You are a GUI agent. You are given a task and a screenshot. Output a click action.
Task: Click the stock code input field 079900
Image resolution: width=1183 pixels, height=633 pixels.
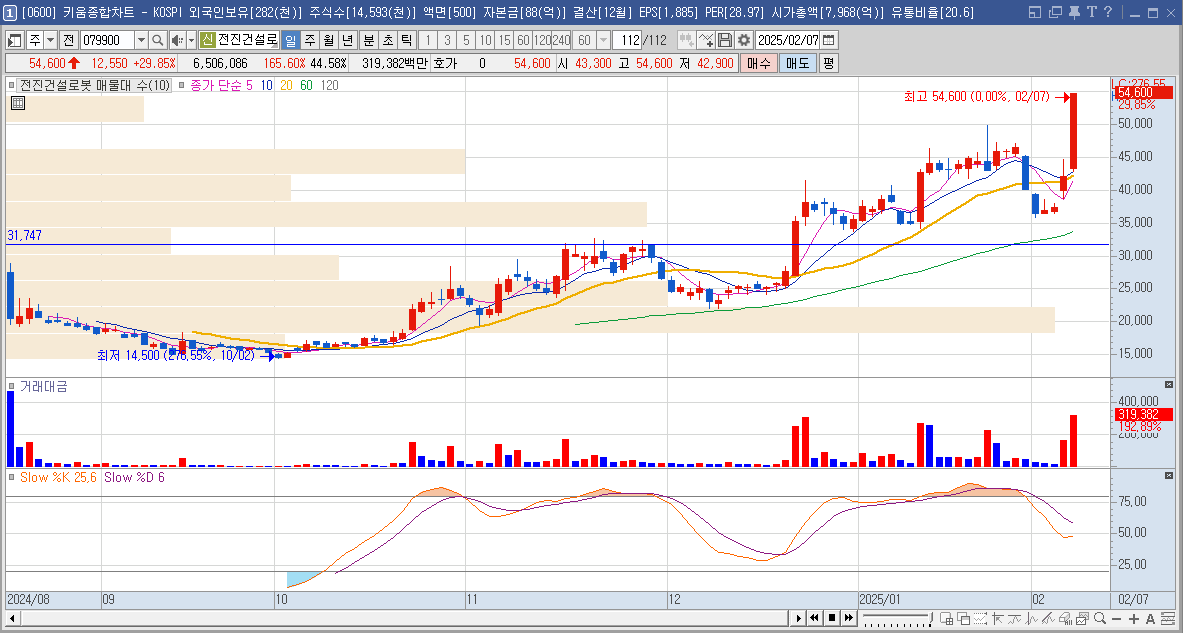click(x=107, y=40)
